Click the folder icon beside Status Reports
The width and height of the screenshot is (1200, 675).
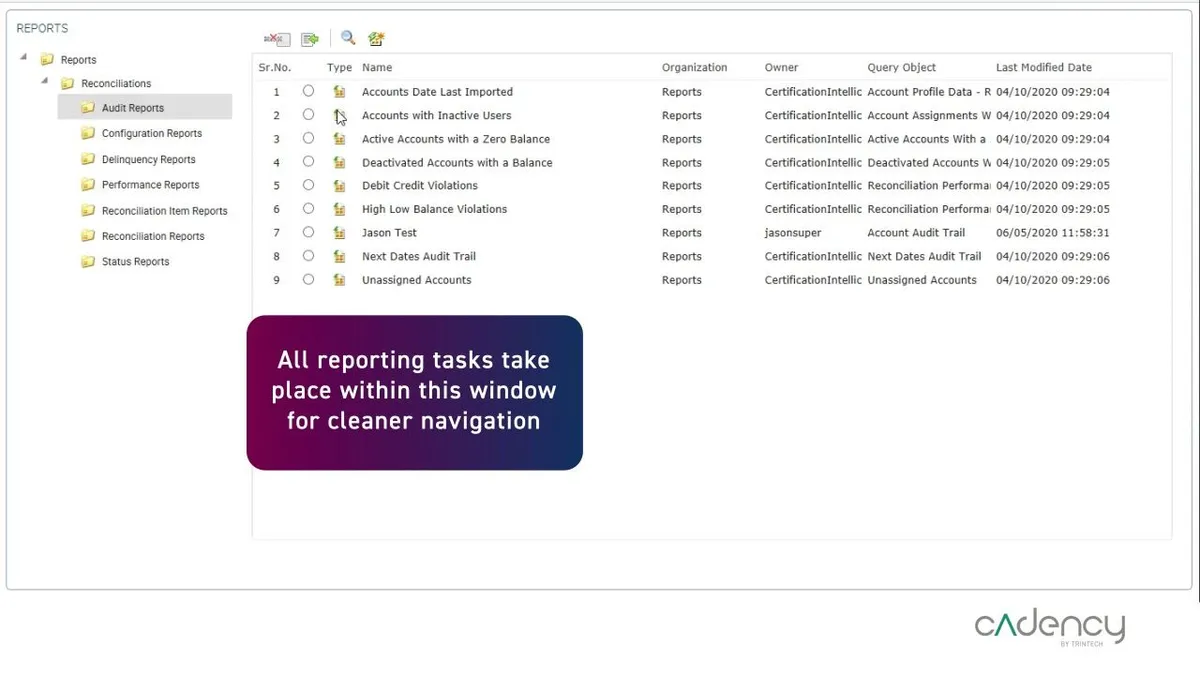(88, 262)
